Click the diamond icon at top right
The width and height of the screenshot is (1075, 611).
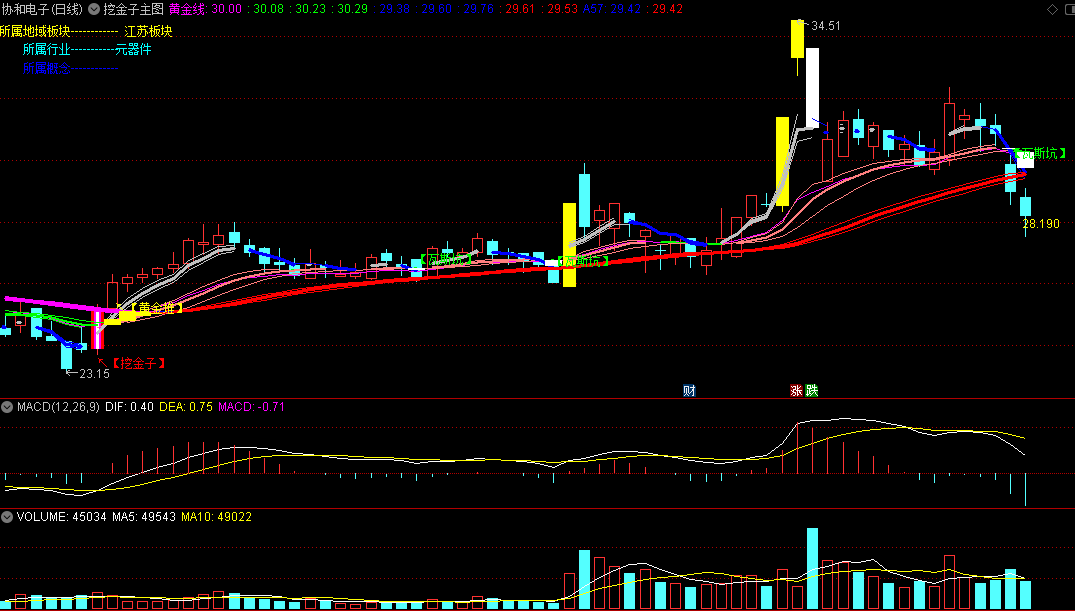[1052, 9]
